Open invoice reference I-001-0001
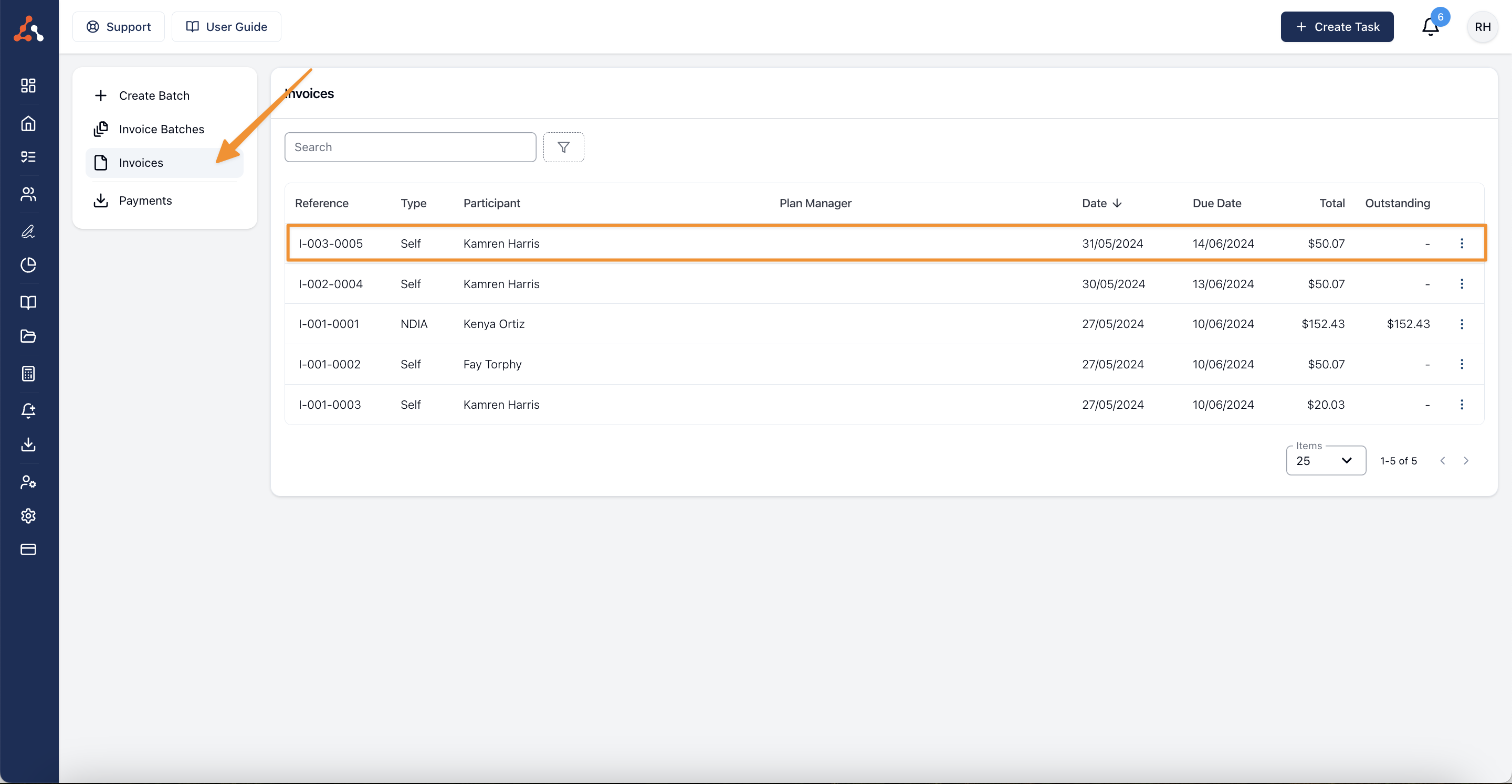 click(x=329, y=324)
